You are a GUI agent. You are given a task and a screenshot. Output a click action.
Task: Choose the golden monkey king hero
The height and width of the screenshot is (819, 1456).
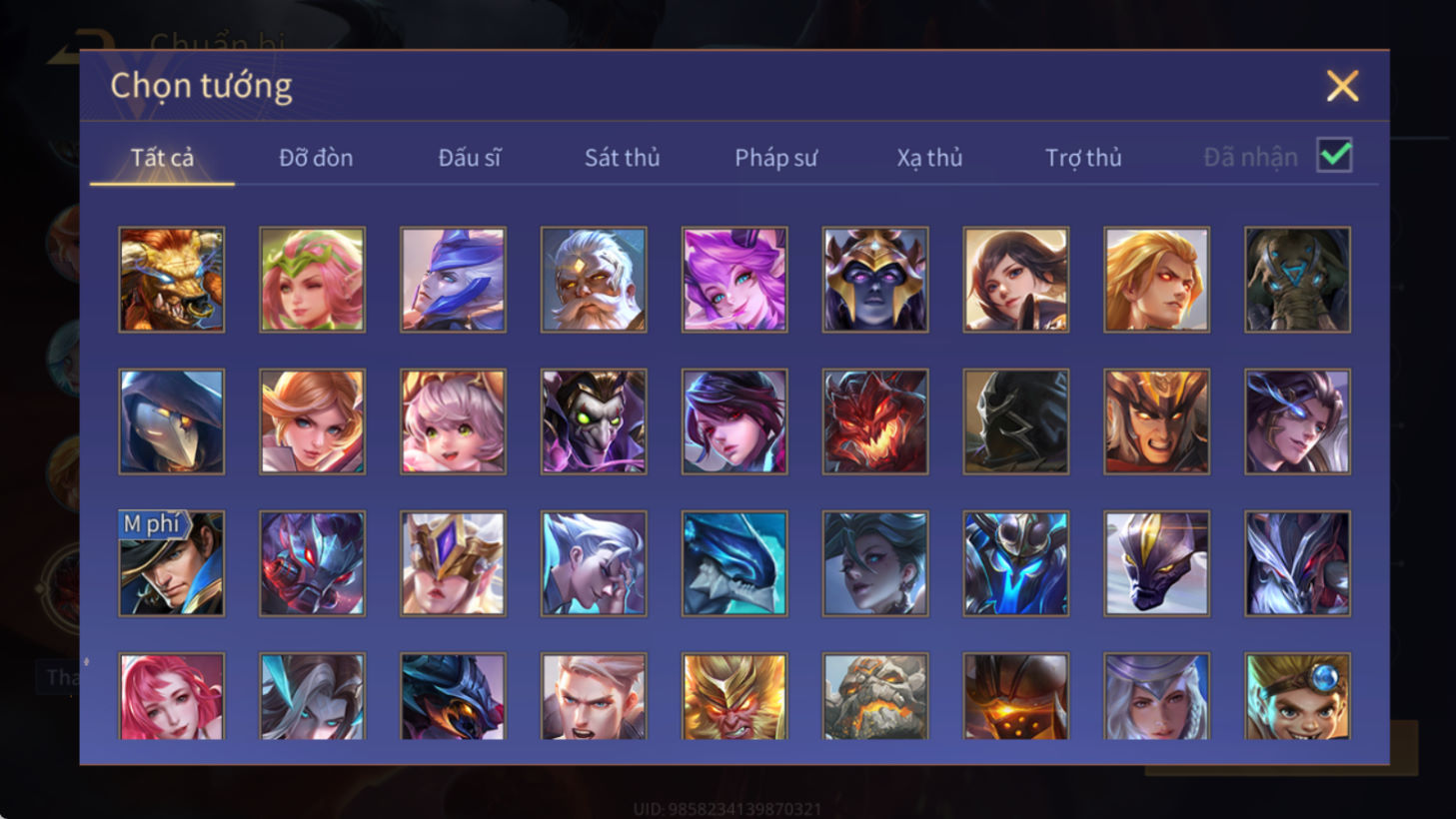734,696
